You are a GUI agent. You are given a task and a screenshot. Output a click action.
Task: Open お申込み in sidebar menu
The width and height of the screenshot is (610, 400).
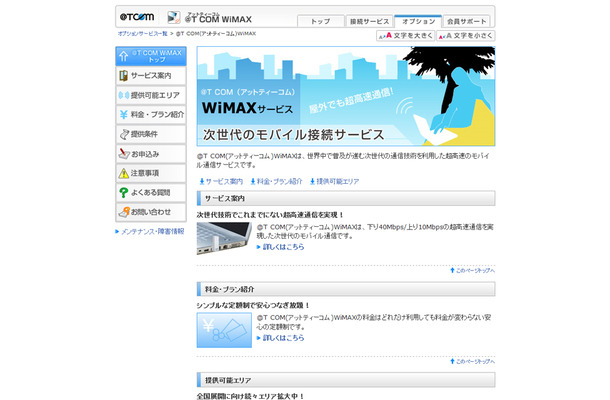tap(151, 154)
